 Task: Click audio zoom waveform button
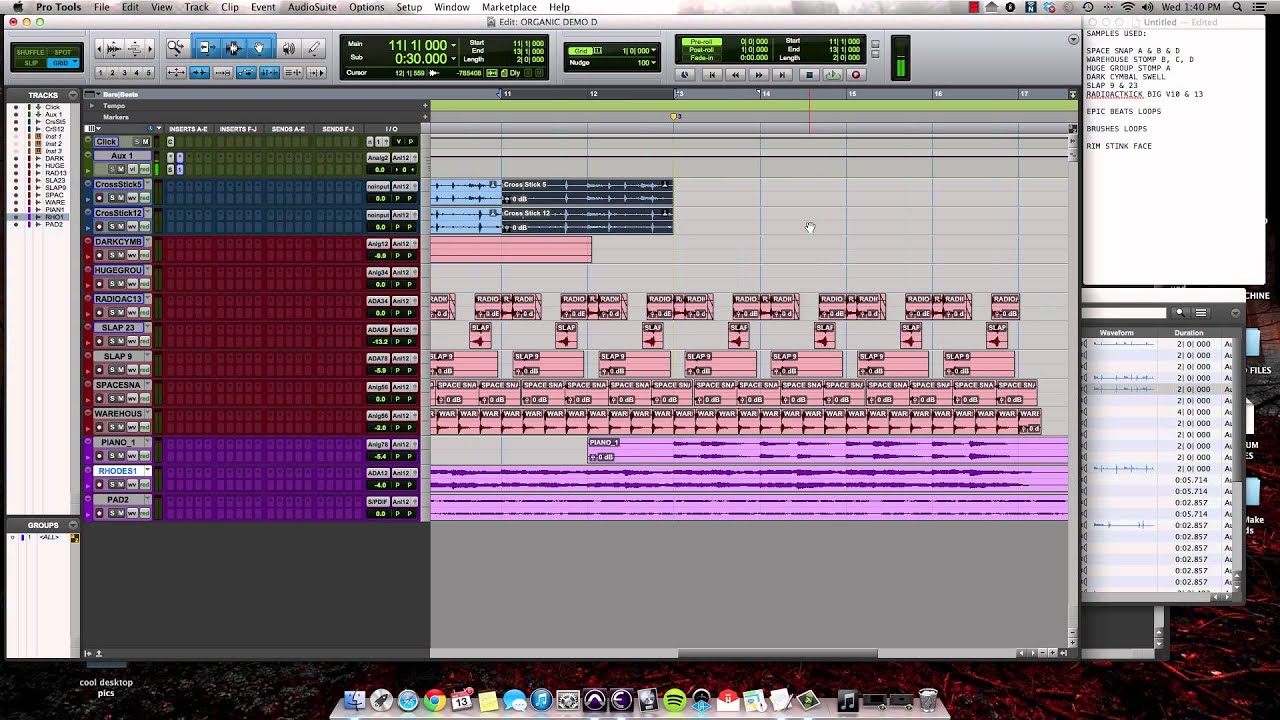click(x=113, y=48)
